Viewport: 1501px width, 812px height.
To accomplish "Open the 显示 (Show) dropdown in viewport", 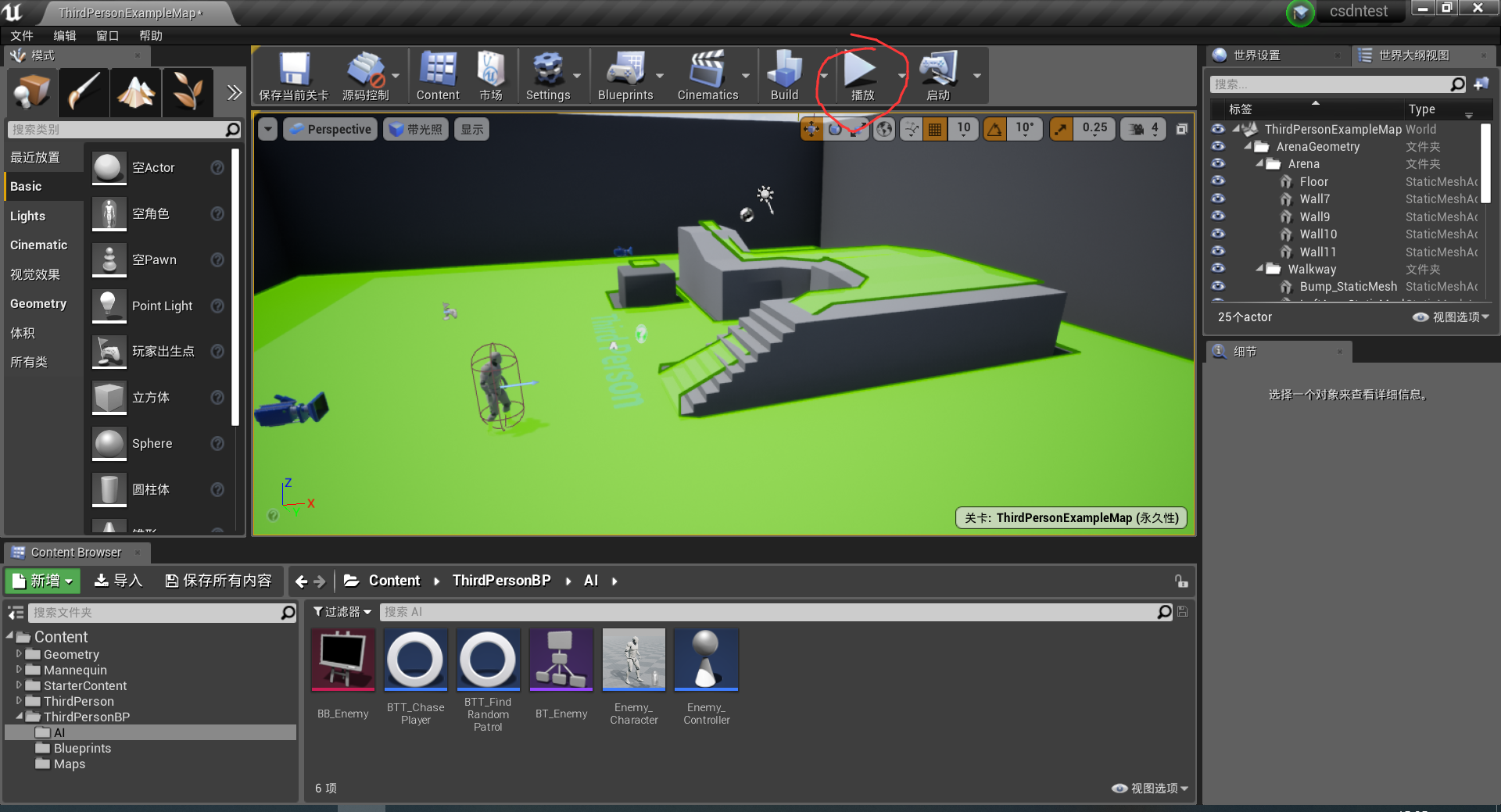I will click(471, 129).
